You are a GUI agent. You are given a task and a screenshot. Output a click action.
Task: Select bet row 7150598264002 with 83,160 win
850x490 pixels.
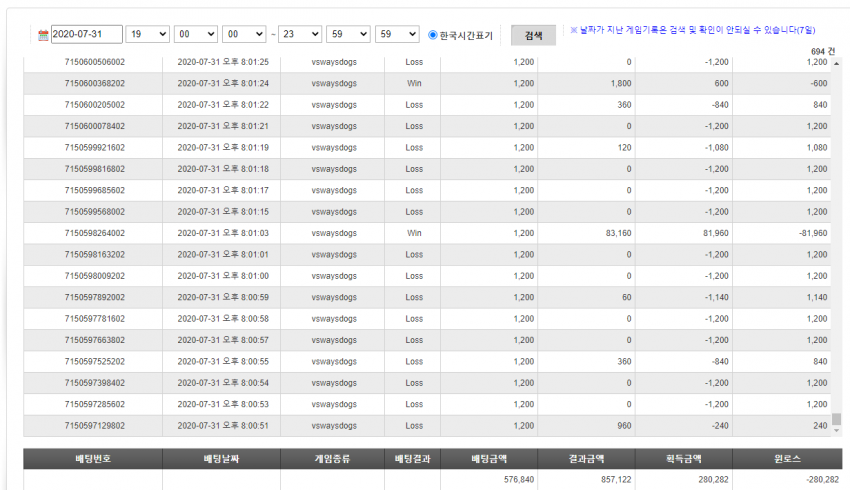click(427, 233)
